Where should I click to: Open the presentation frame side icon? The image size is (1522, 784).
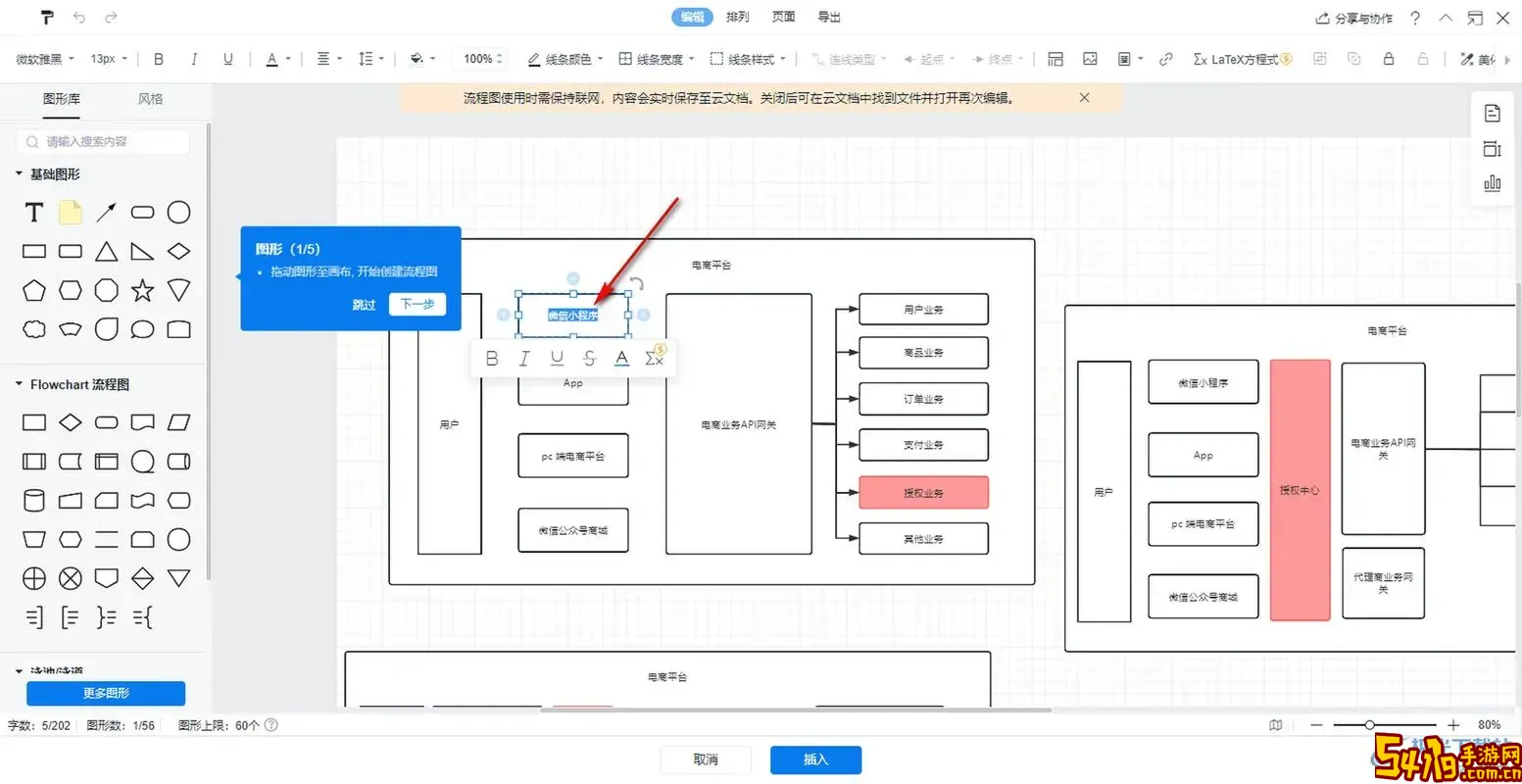(x=1493, y=149)
